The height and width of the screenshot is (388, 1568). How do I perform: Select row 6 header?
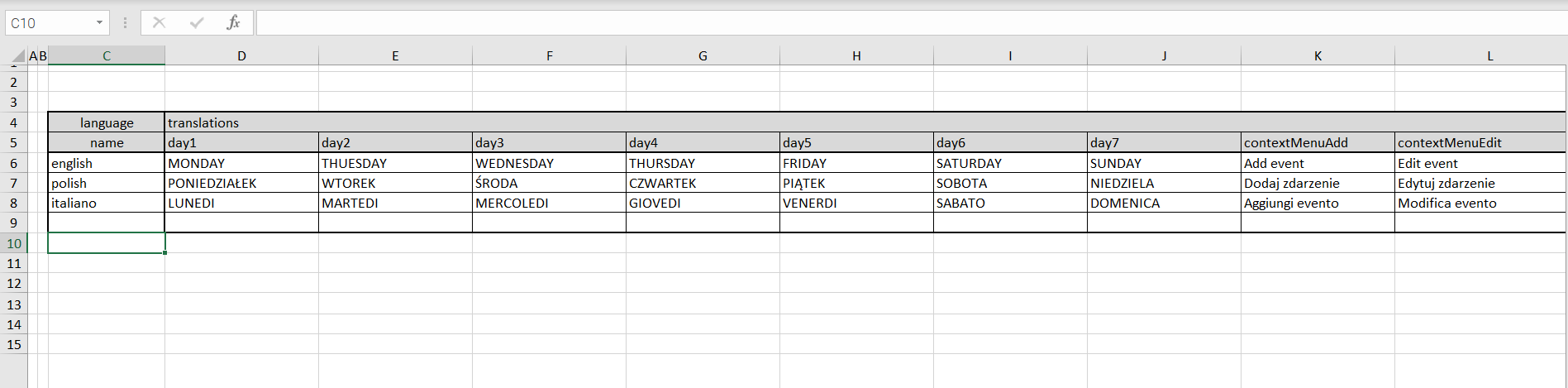(x=14, y=163)
